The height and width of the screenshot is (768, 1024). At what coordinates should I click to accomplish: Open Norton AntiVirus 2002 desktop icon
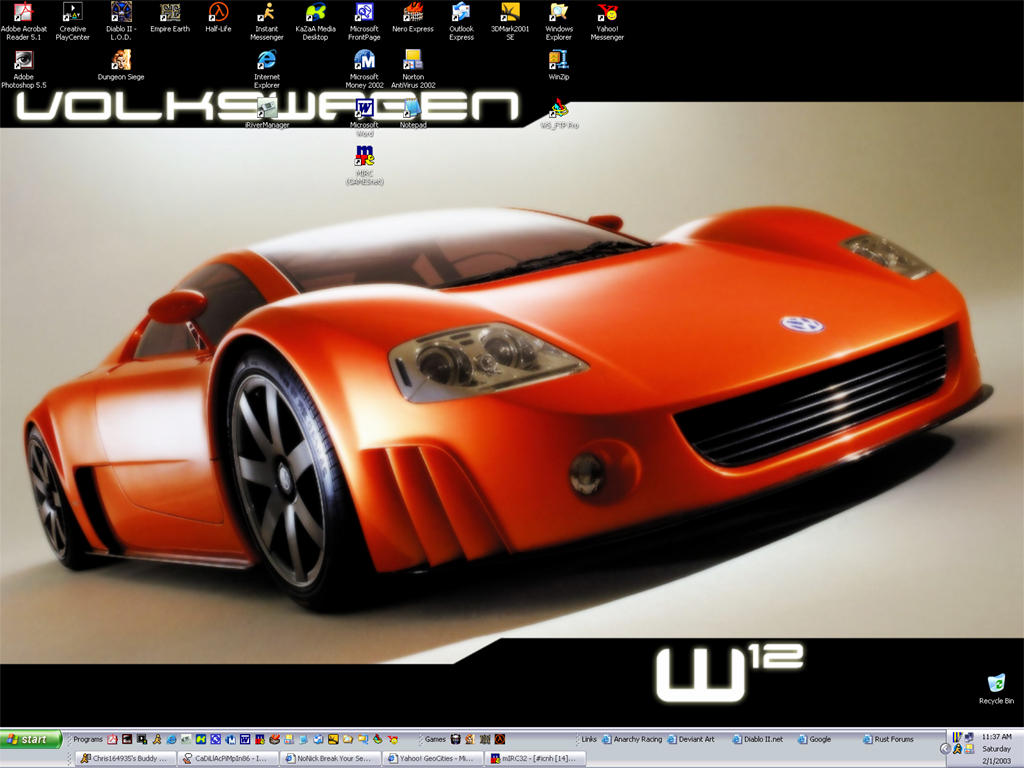[413, 70]
